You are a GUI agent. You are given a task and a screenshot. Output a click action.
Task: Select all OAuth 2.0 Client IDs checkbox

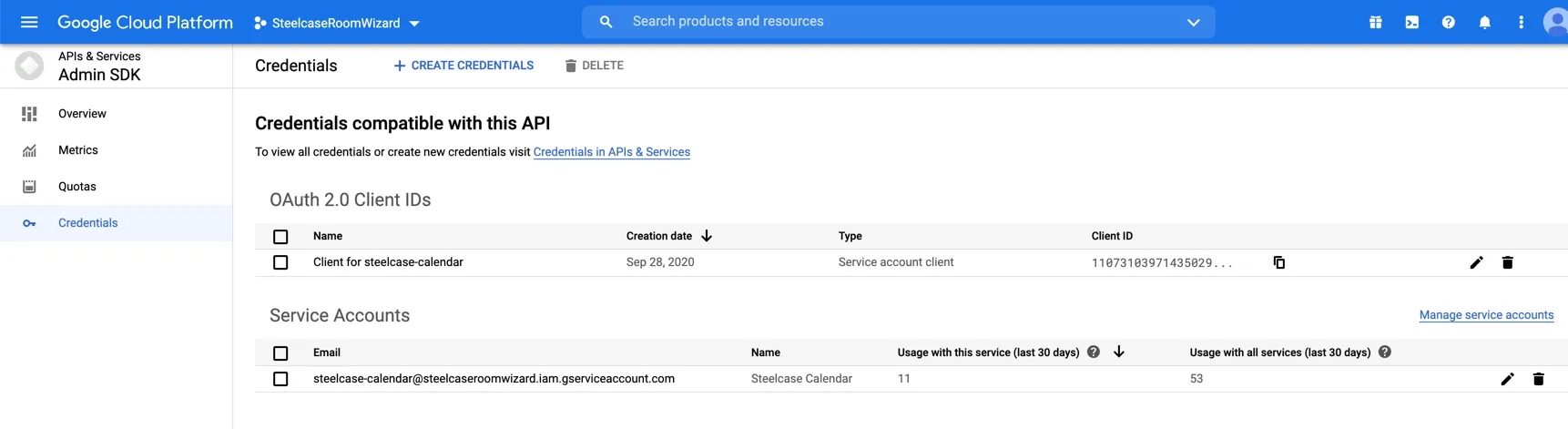pyautogui.click(x=280, y=237)
